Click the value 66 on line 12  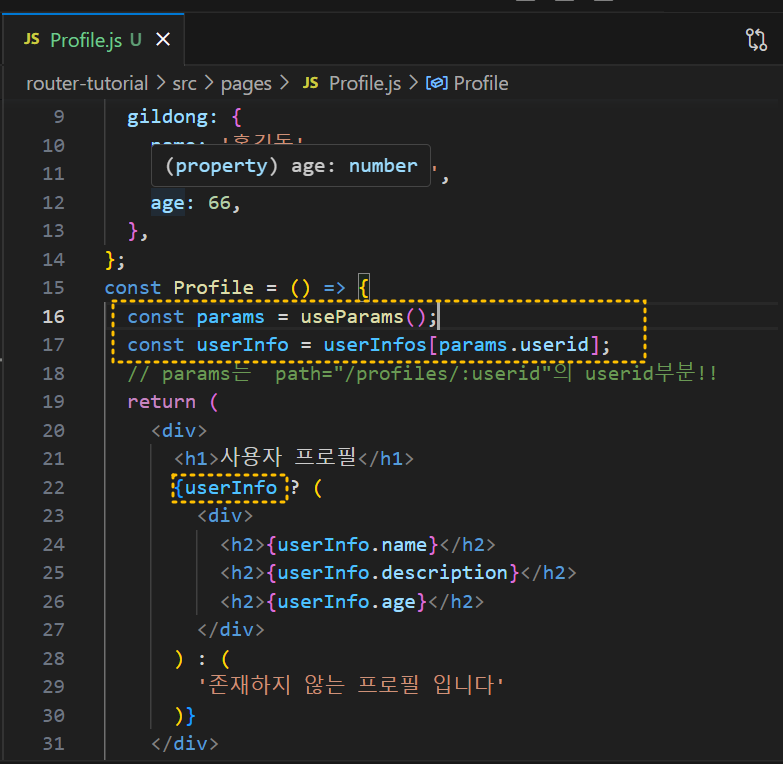point(219,203)
